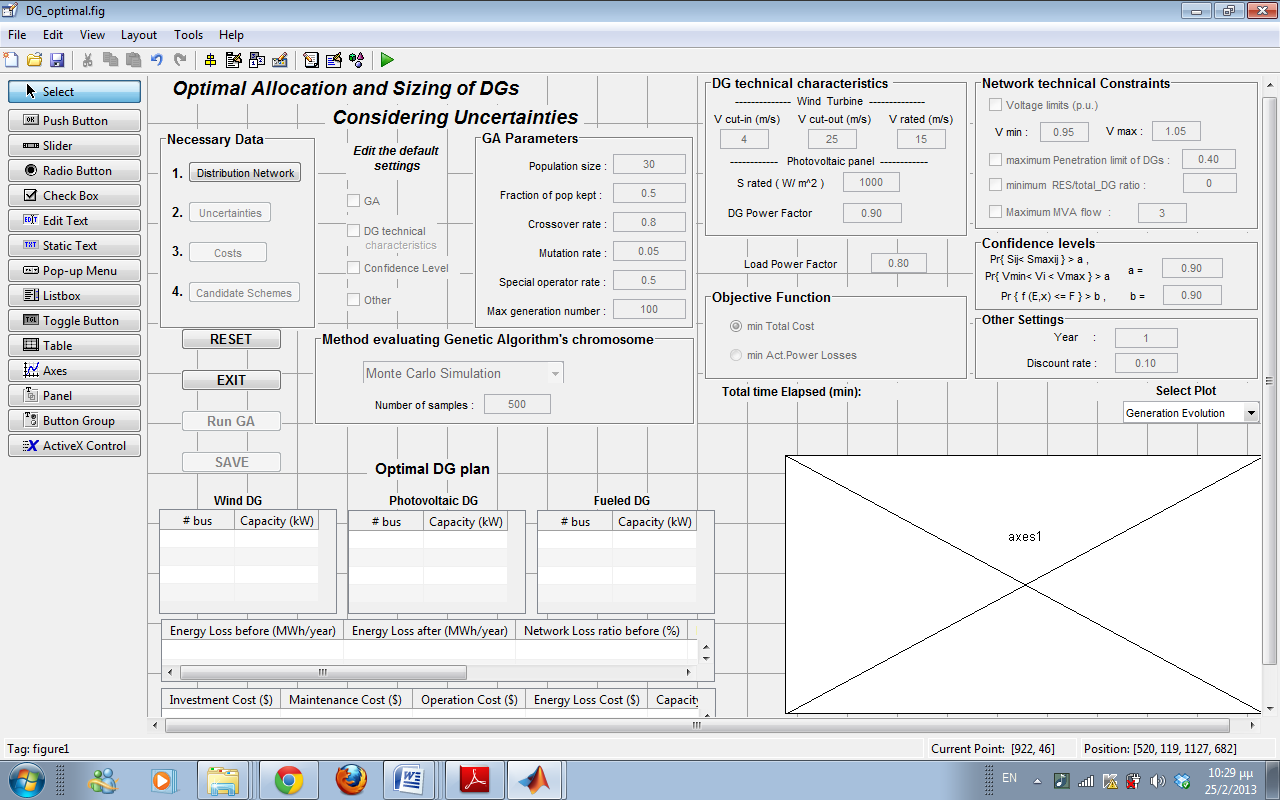Image resolution: width=1280 pixels, height=800 pixels.
Task: Open the M-file Editor icon
Action: pyautogui.click(x=311, y=60)
